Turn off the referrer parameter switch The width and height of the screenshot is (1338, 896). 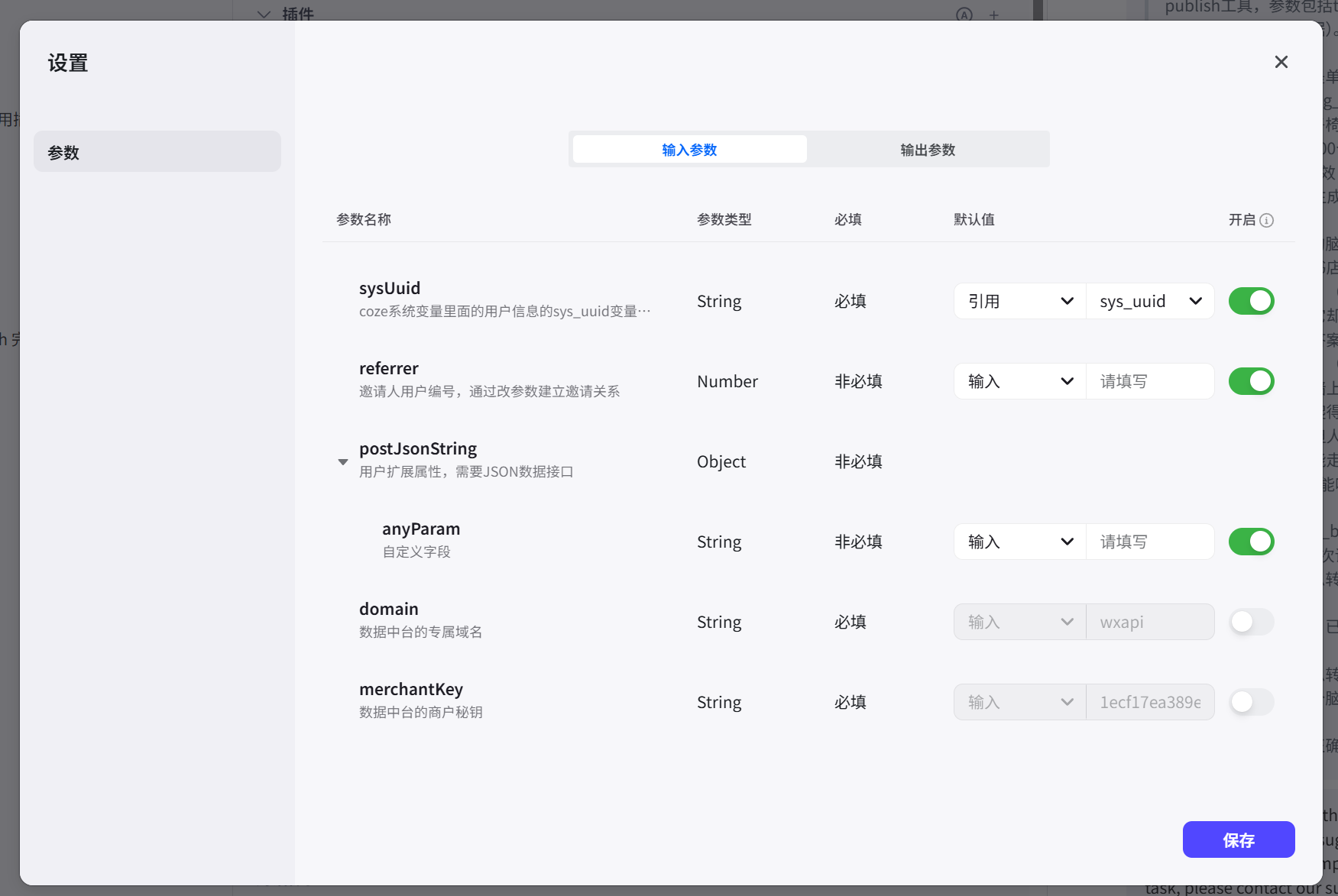1251,381
